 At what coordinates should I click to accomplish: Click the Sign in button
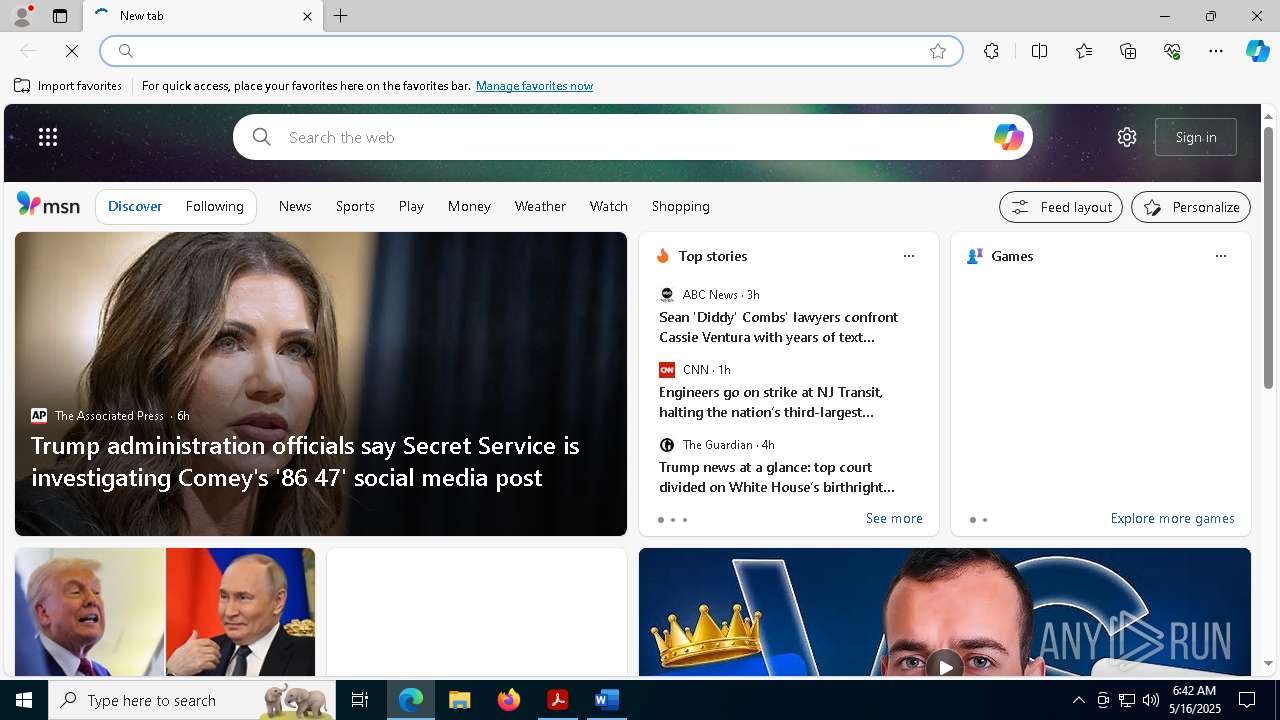(1196, 137)
